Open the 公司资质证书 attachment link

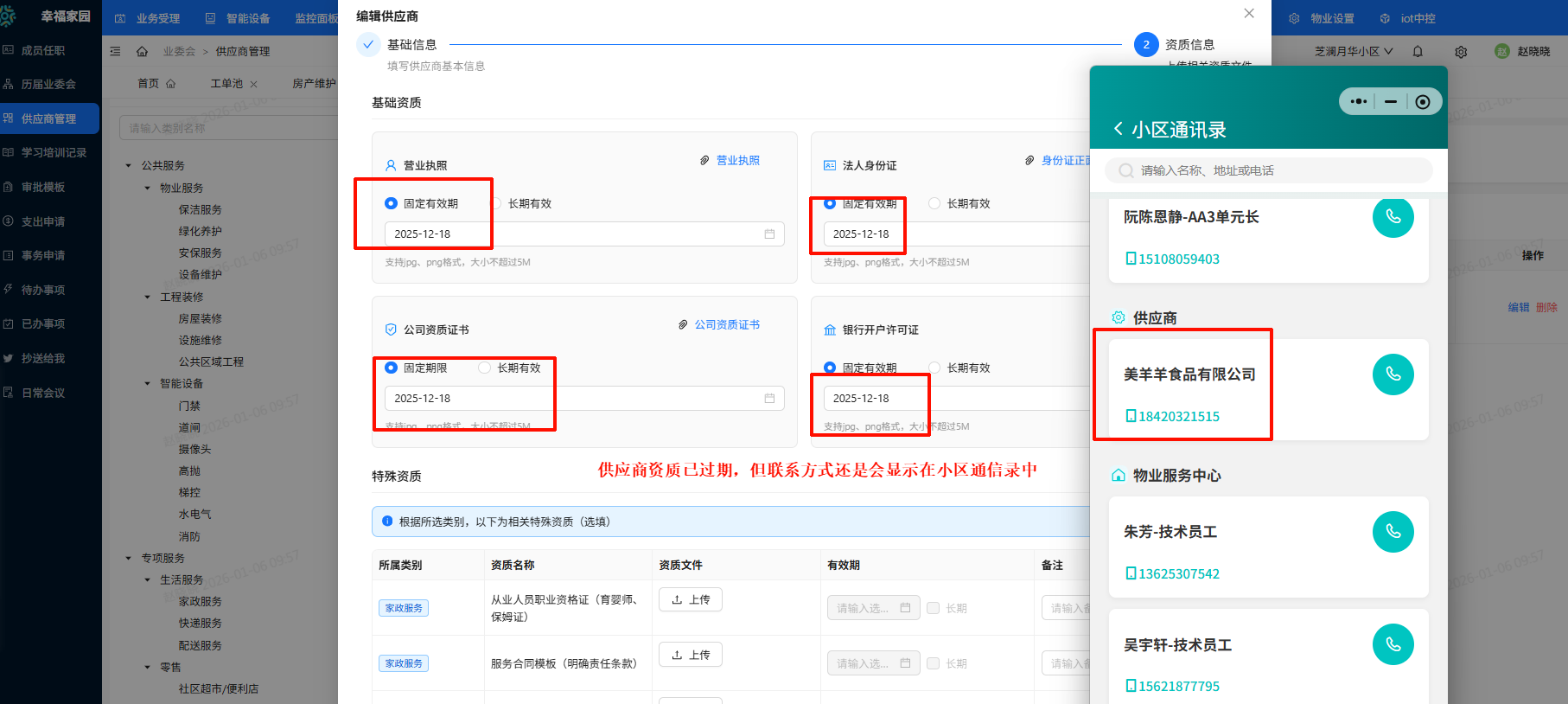click(726, 325)
